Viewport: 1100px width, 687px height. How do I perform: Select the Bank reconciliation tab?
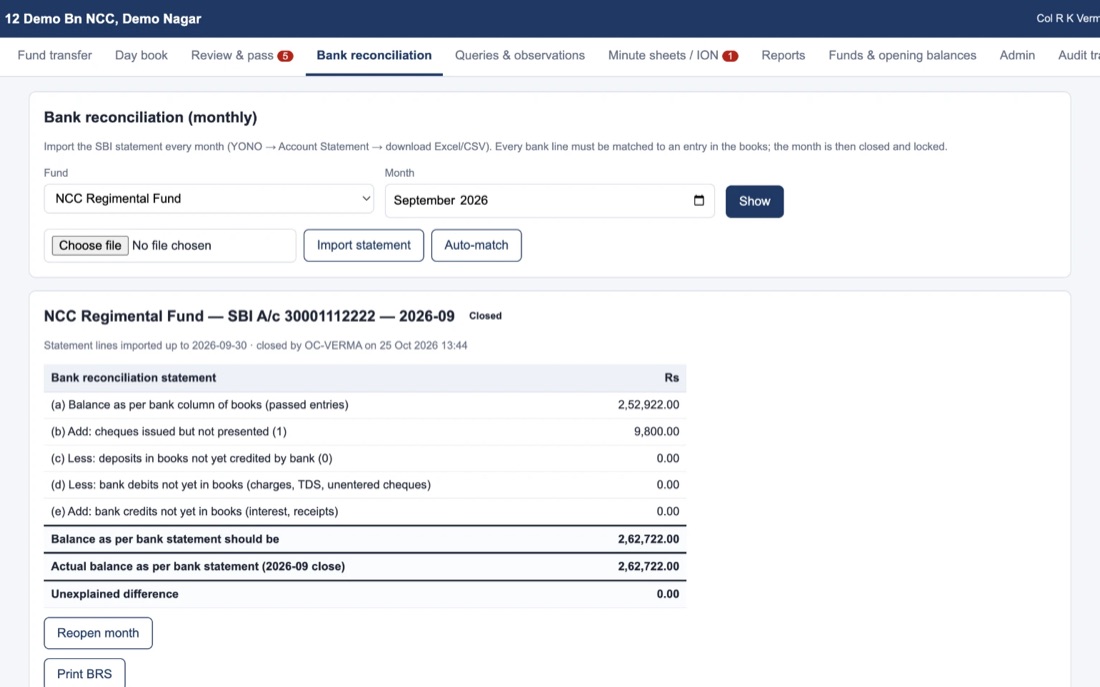(x=374, y=55)
